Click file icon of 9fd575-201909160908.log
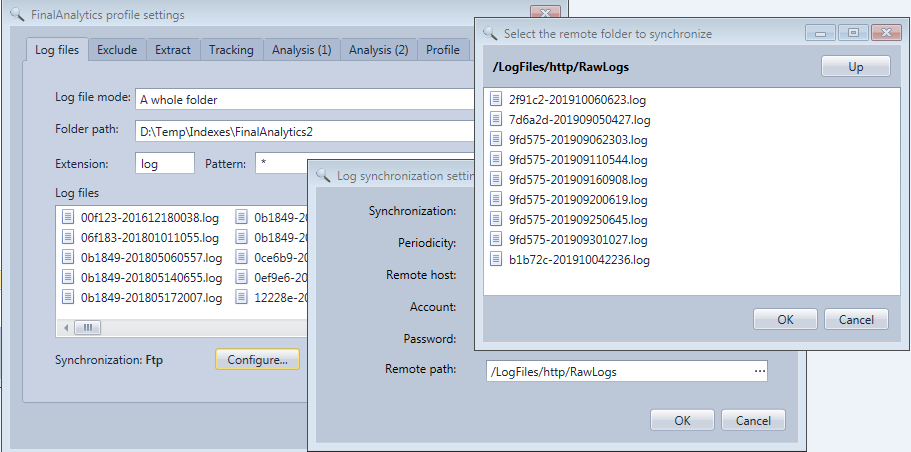The image size is (911, 452). pyautogui.click(x=496, y=179)
